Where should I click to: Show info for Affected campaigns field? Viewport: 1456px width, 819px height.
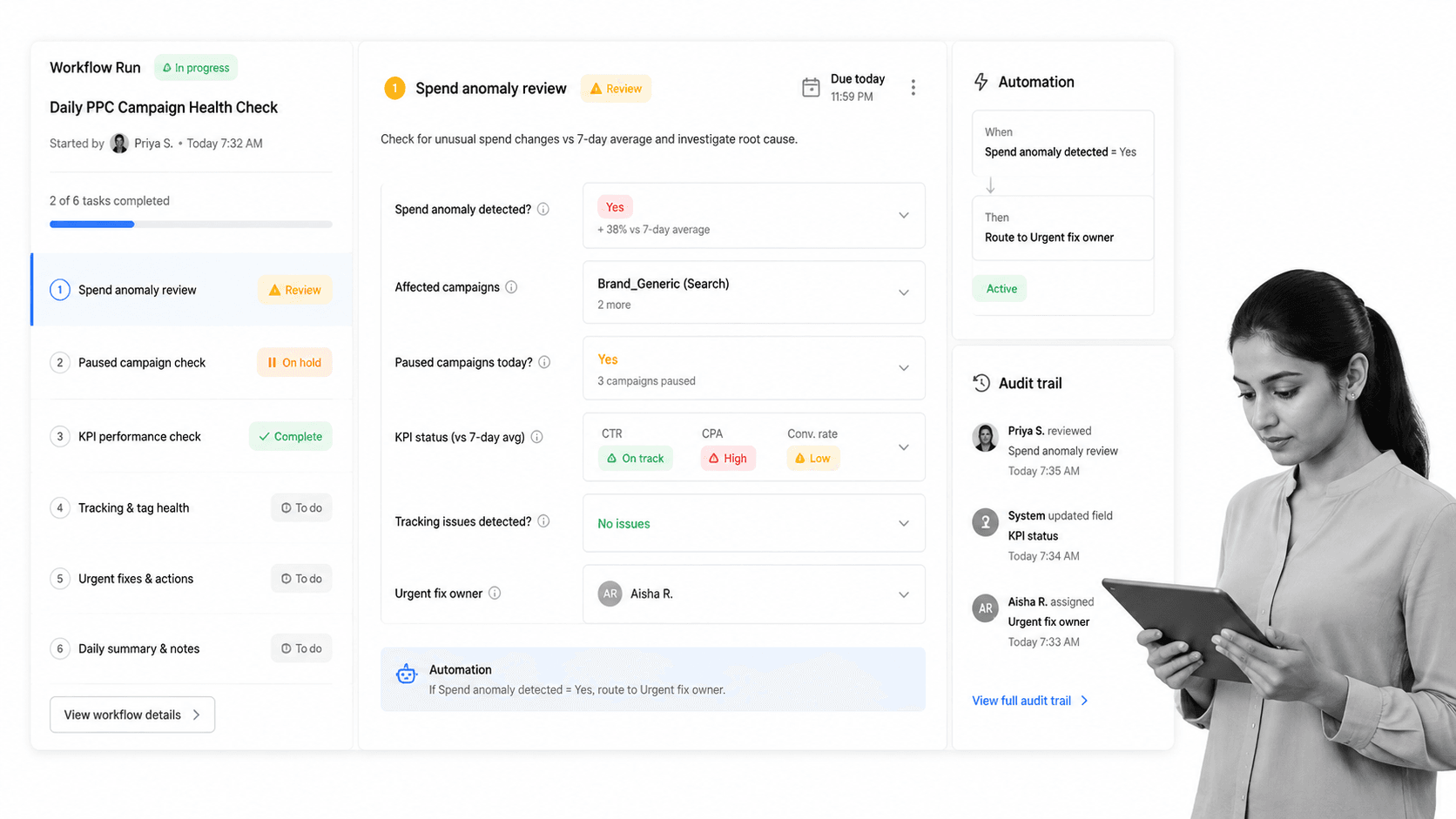click(511, 287)
